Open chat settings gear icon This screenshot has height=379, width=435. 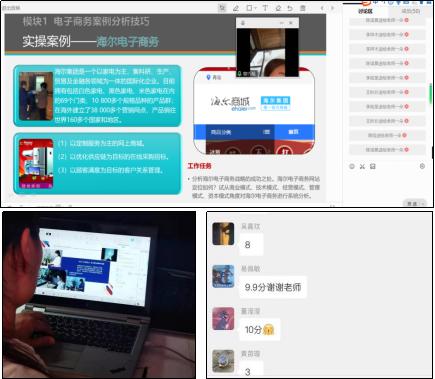tap(422, 166)
